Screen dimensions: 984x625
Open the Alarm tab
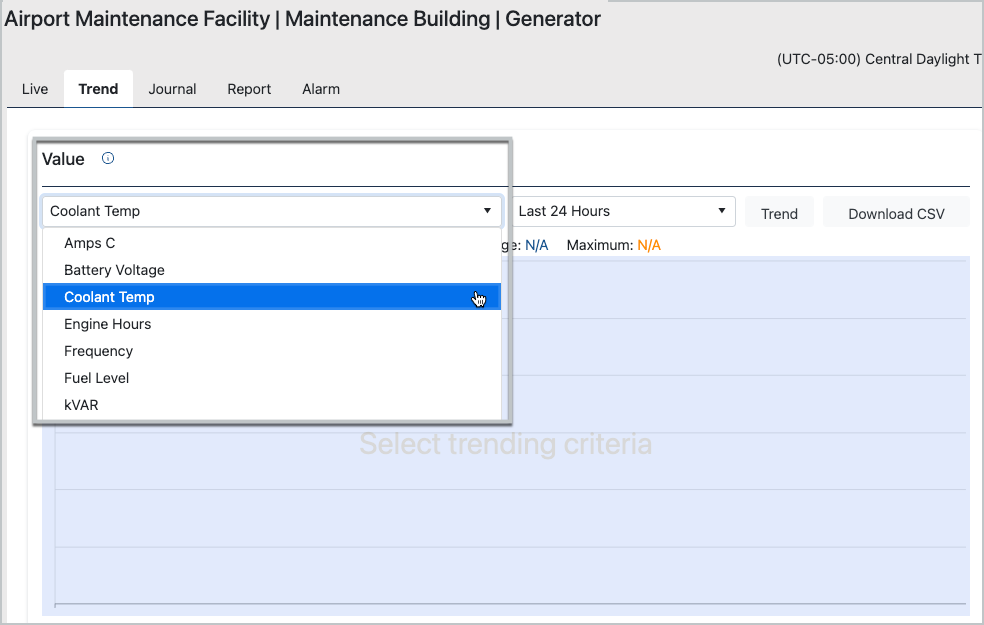click(321, 89)
